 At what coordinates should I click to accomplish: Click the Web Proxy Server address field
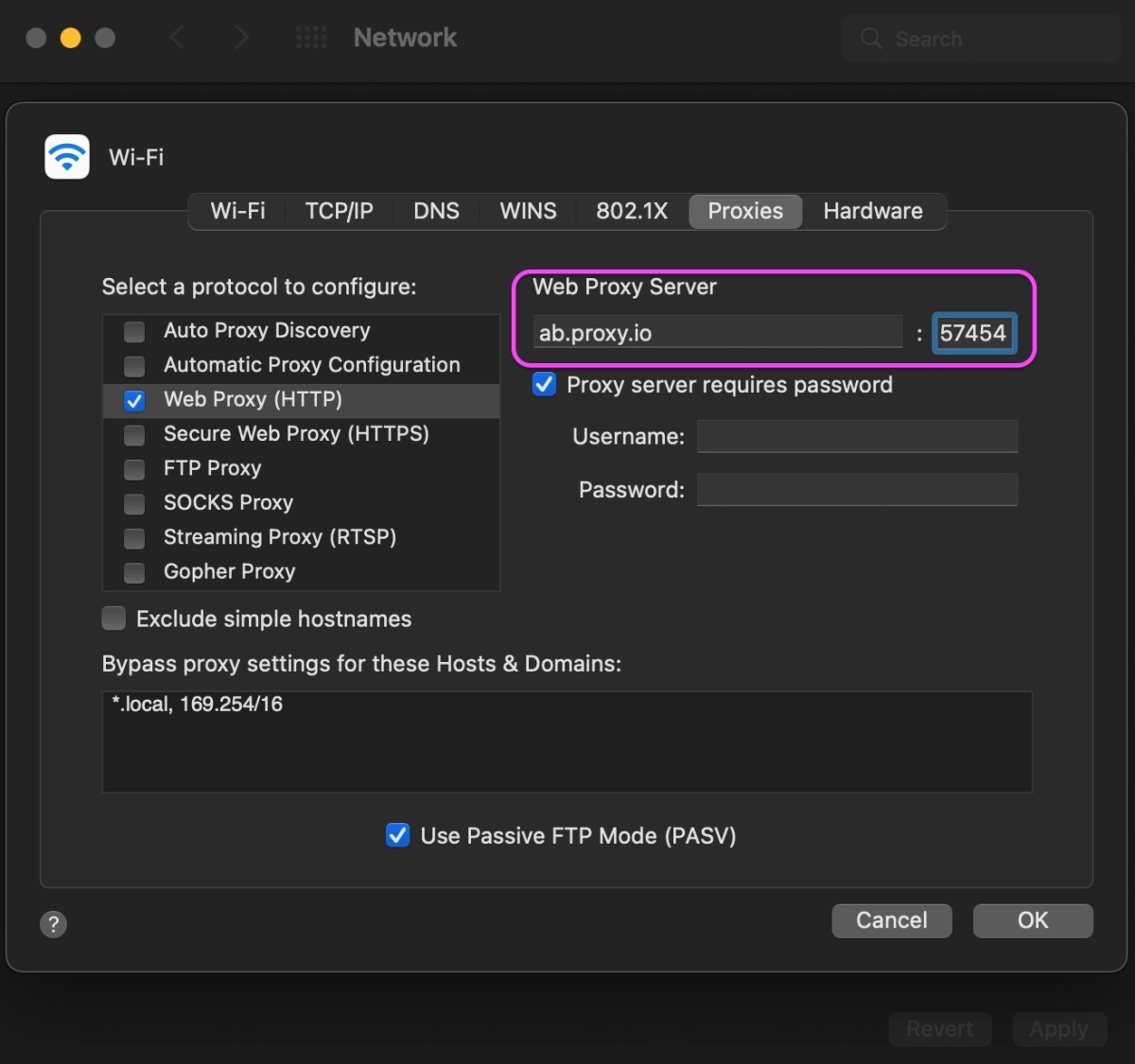pos(719,332)
